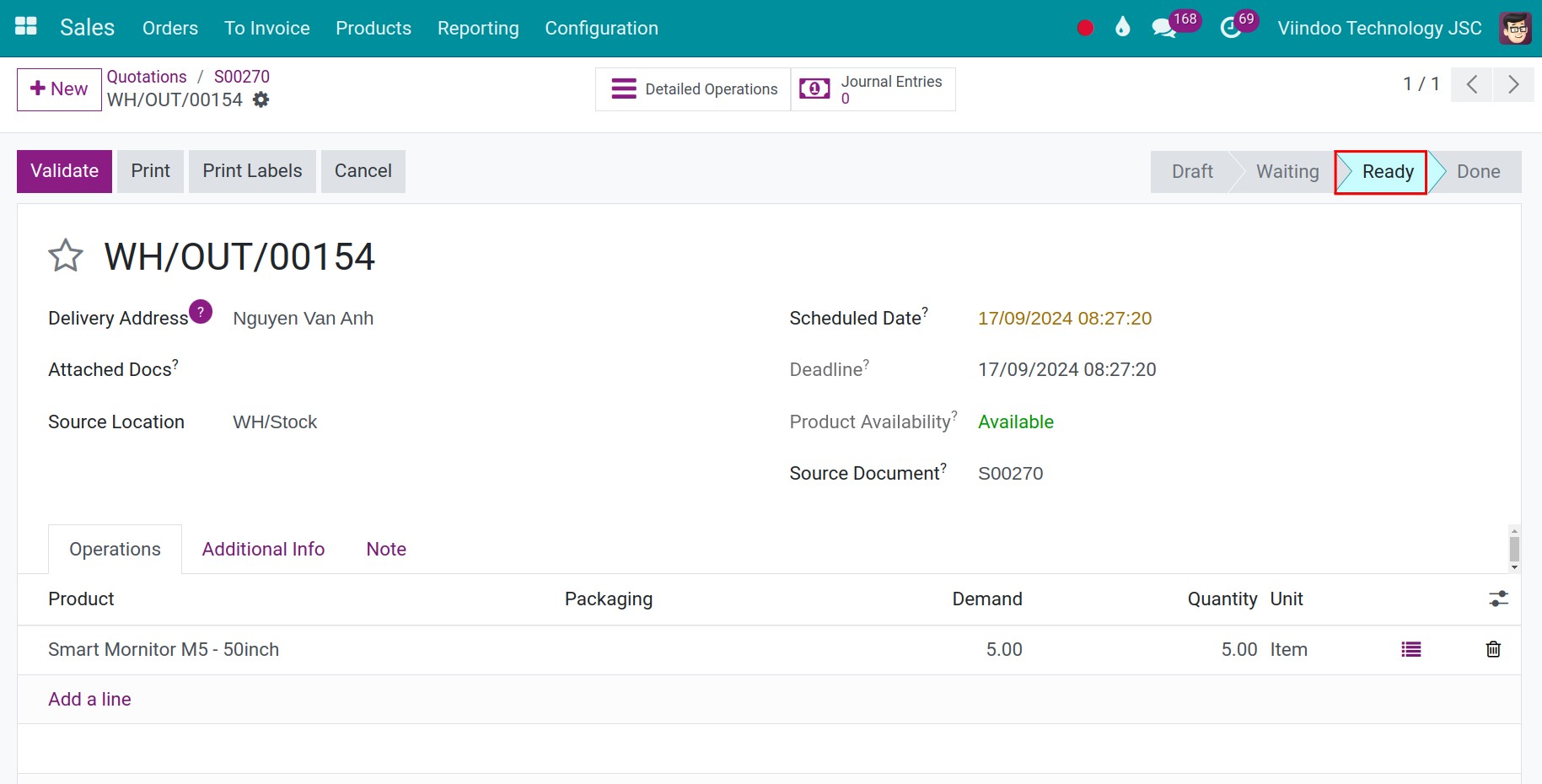Open the gear actions menu beside WH/OUT/00154
The width and height of the screenshot is (1542, 784).
coord(261,99)
